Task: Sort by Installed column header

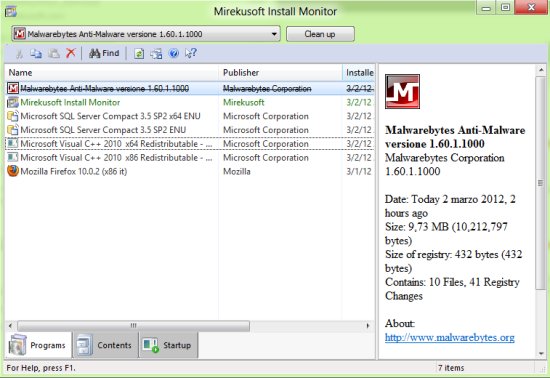Action: pos(358,73)
